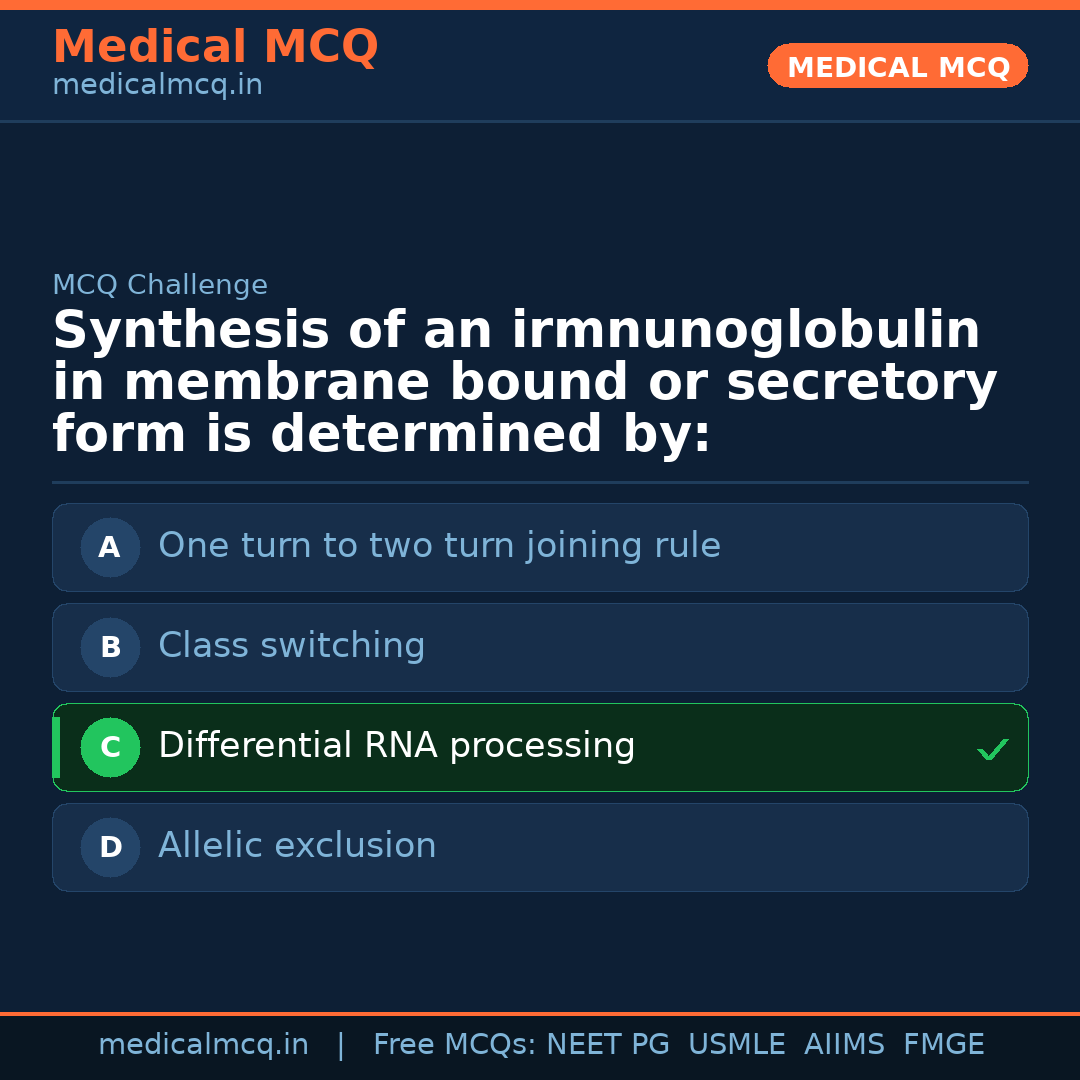Open the medicalmcq.in link in the footer

tap(203, 1045)
